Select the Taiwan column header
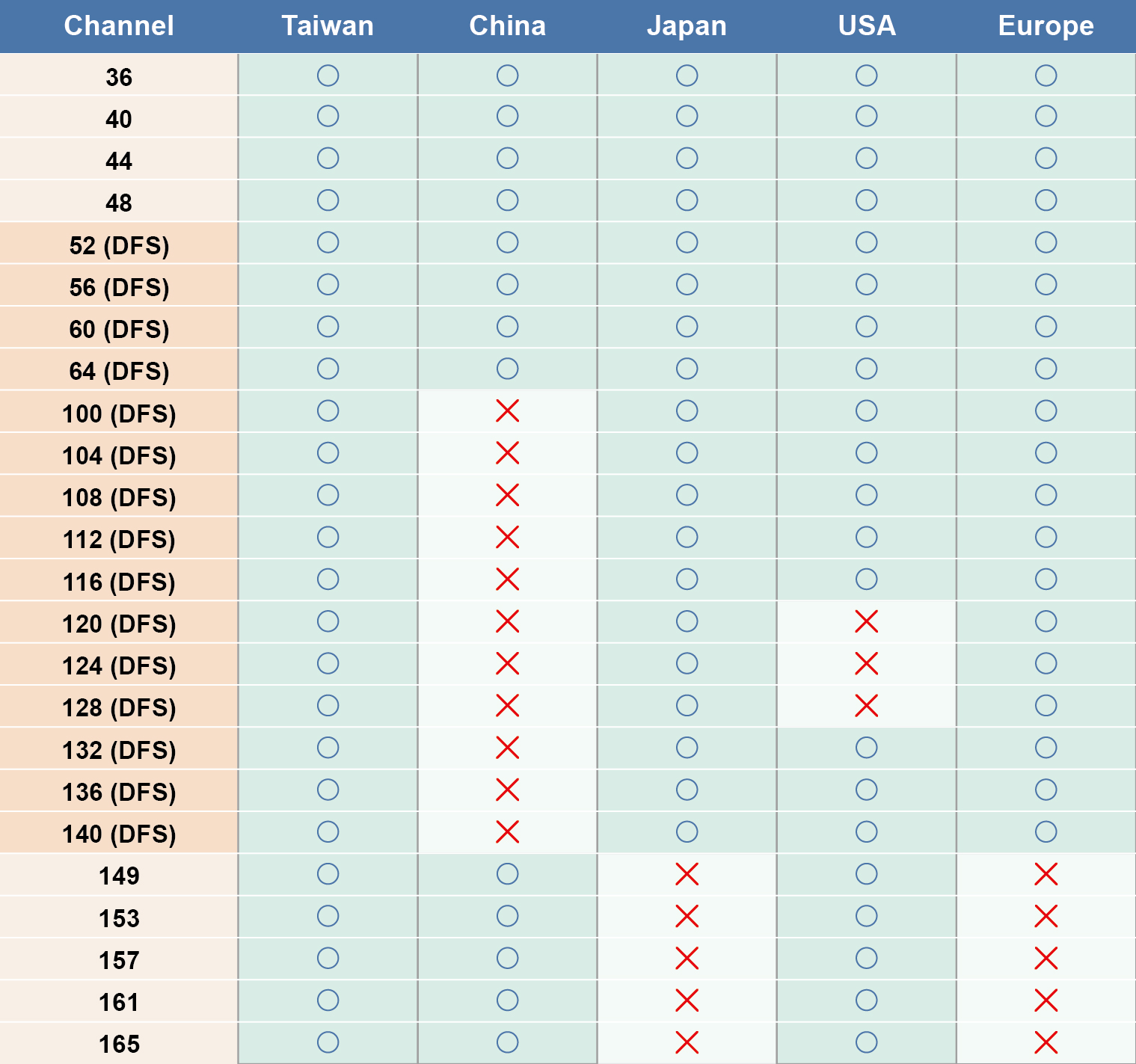Screen dimensions: 1136x1064 [x=328, y=26]
